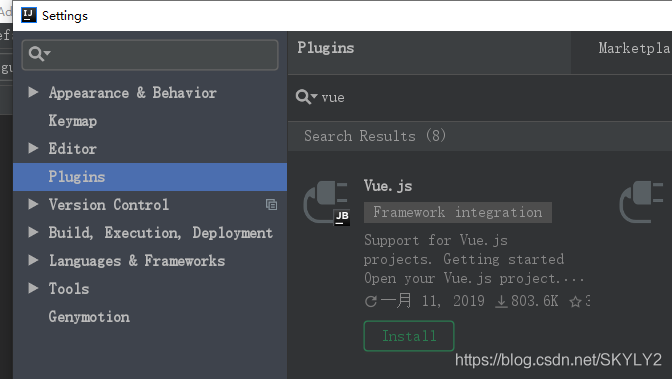Expand Appearance & Behavior tree node
The height and width of the screenshot is (379, 672).
(33, 92)
